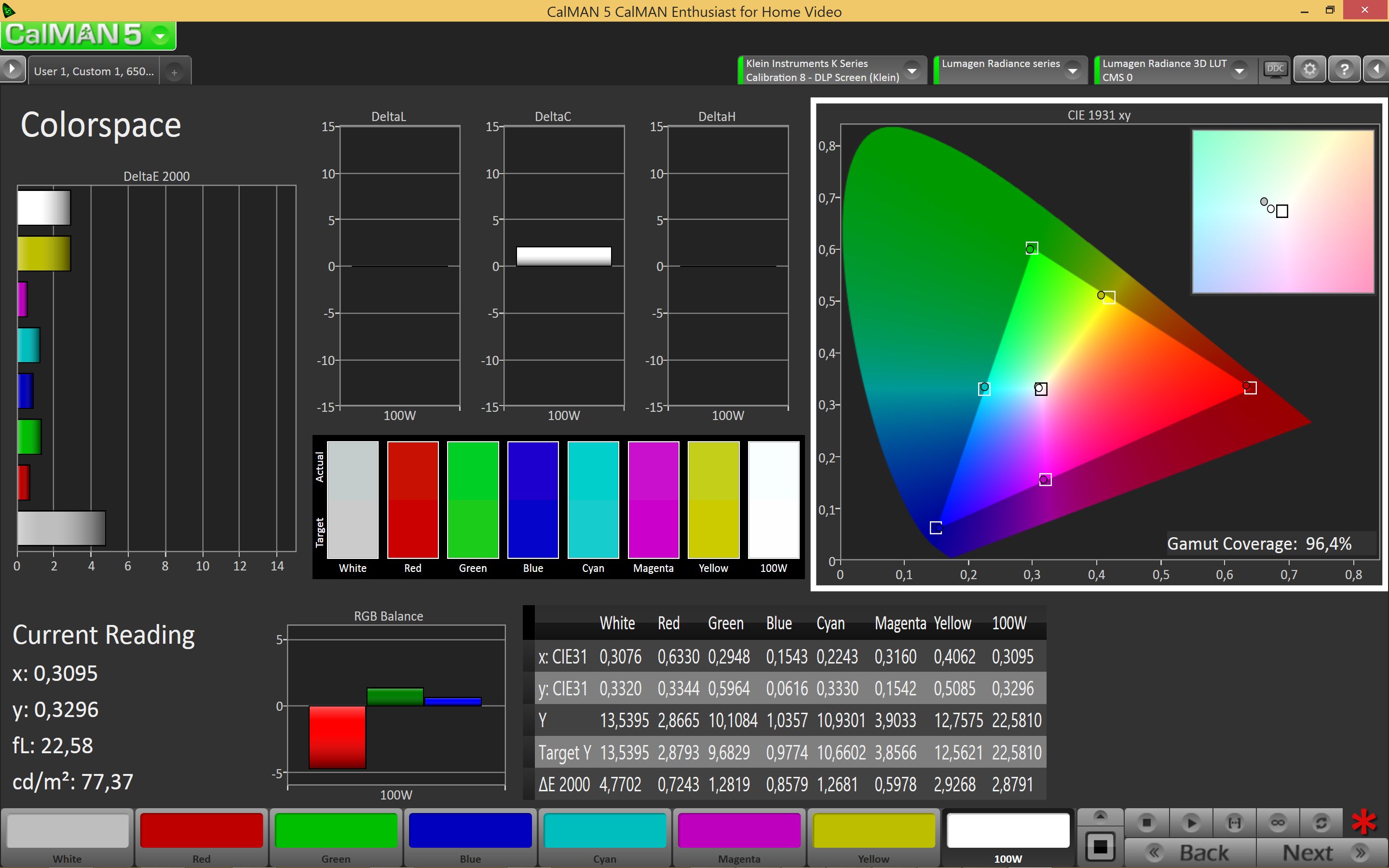Click the Next button

(x=1322, y=853)
